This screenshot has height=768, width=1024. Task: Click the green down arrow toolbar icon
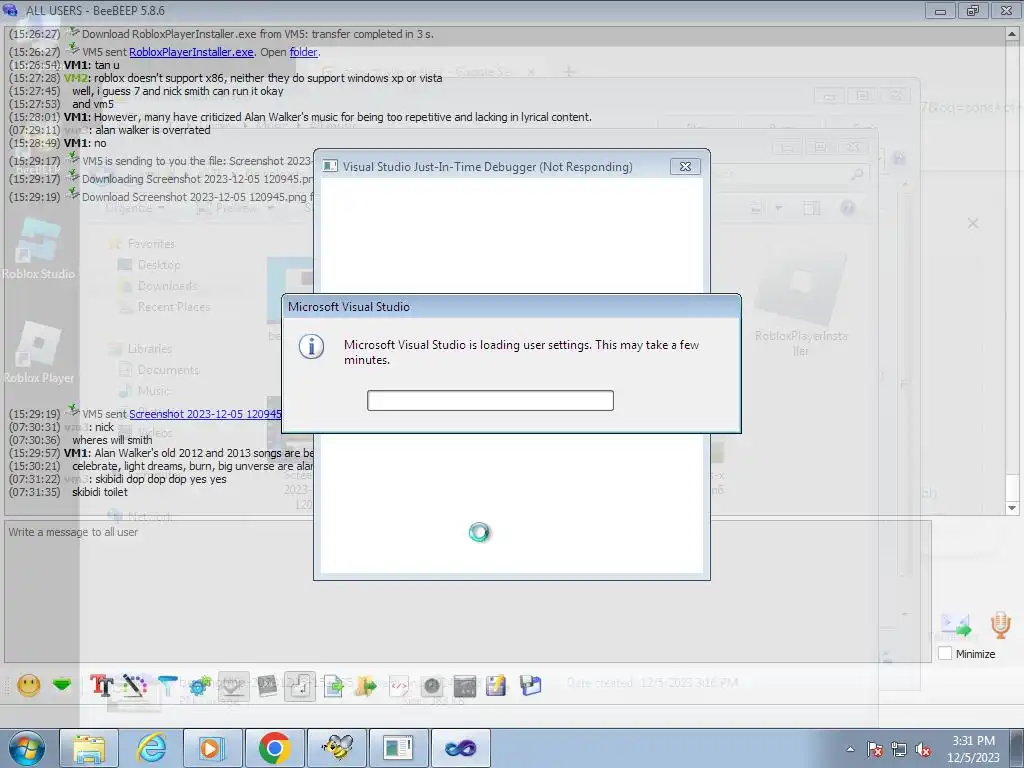62,685
